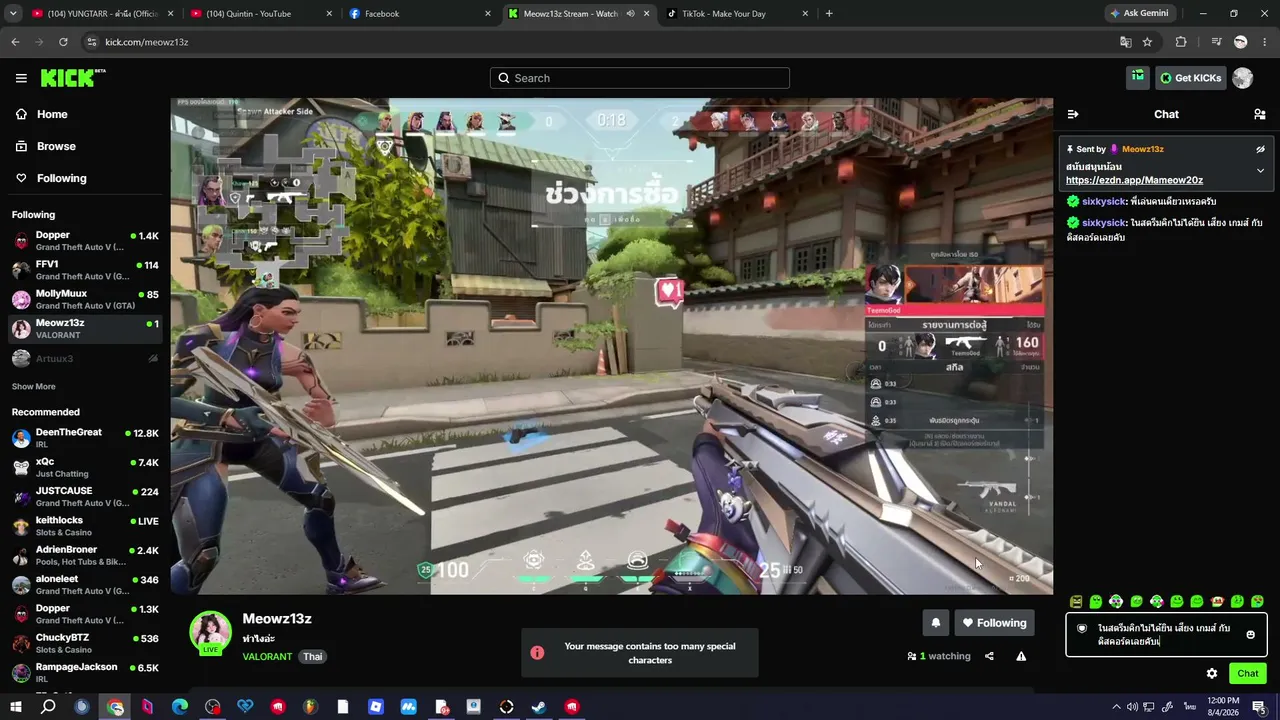Viewport: 1280px width, 720px height.
Task: Expand the pinned message chevron
Action: coord(1260,171)
